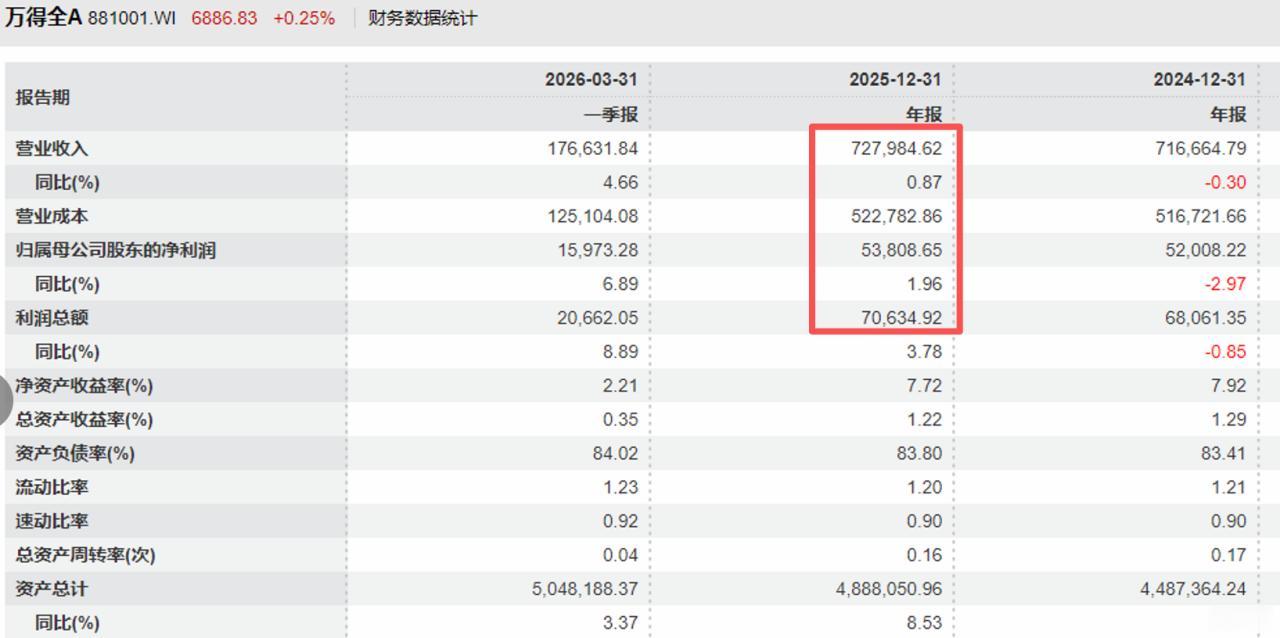Click quick ratio value 0.92
The width and height of the screenshot is (1280, 638).
621,522
